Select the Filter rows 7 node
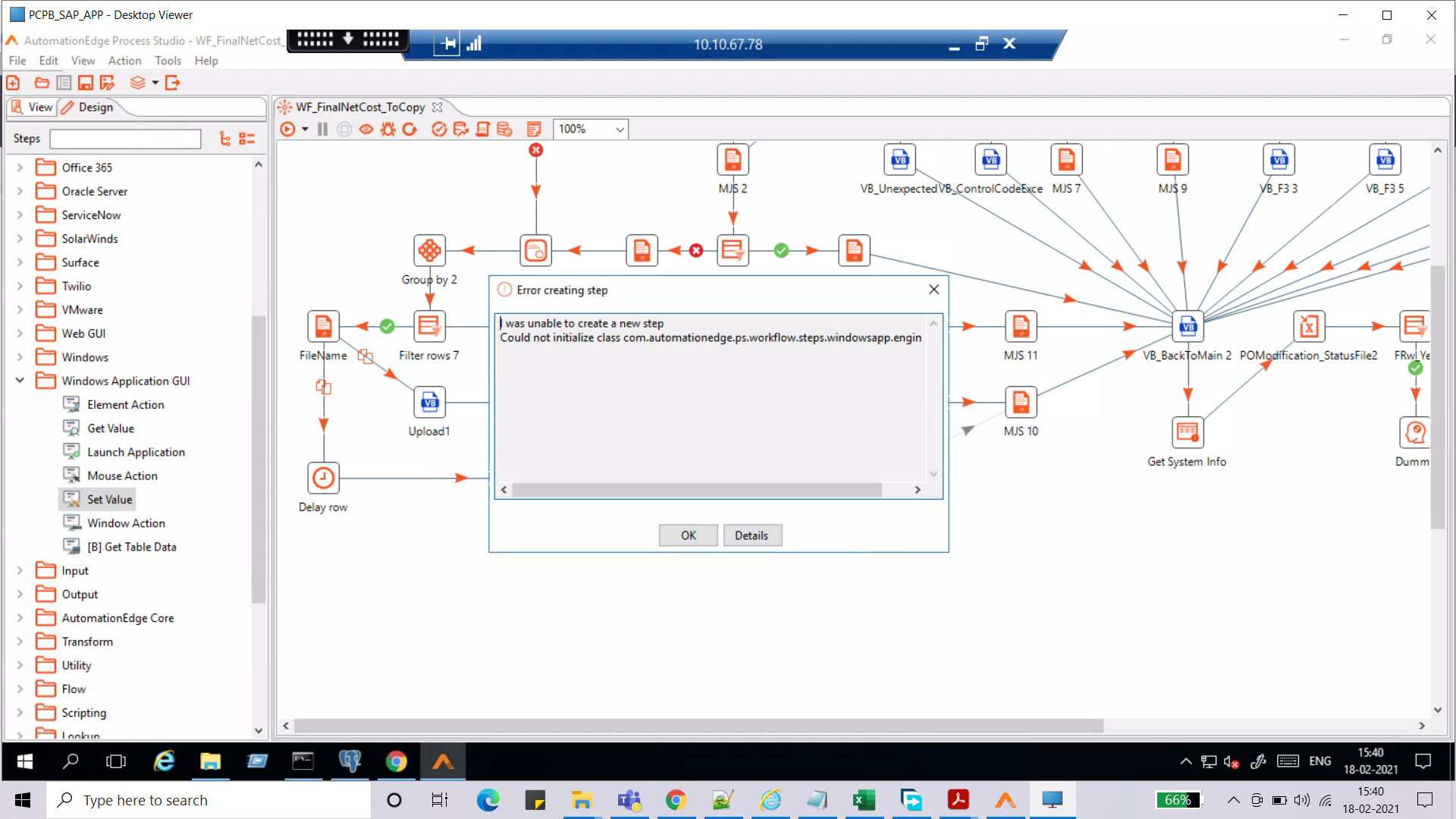This screenshot has width=1456, height=819. [x=429, y=326]
